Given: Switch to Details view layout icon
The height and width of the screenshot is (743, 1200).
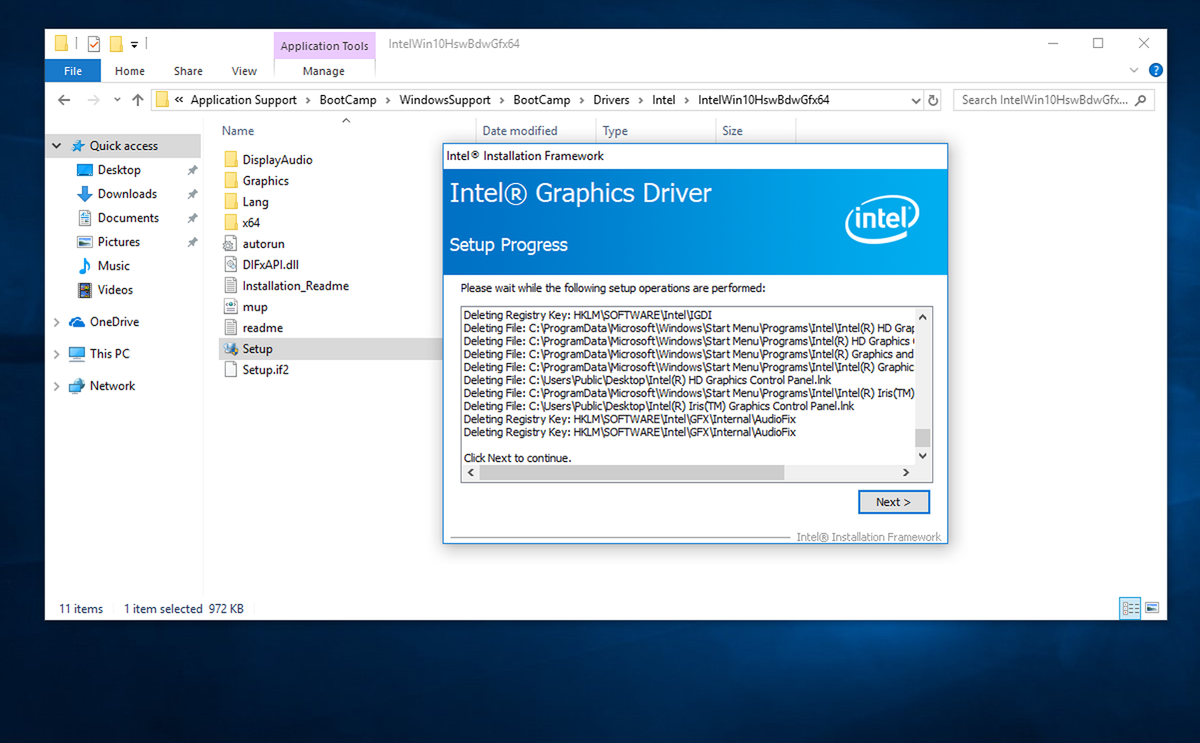Looking at the screenshot, I should pos(1131,608).
